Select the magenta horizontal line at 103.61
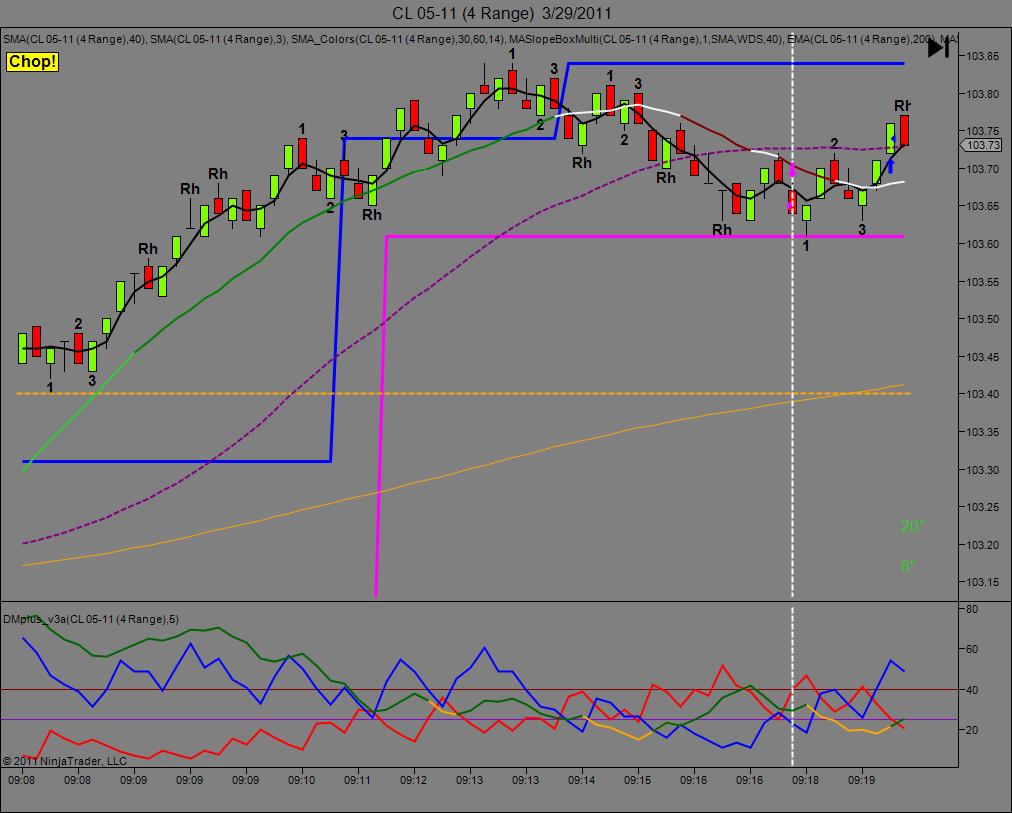This screenshot has width=1012, height=813. click(645, 236)
